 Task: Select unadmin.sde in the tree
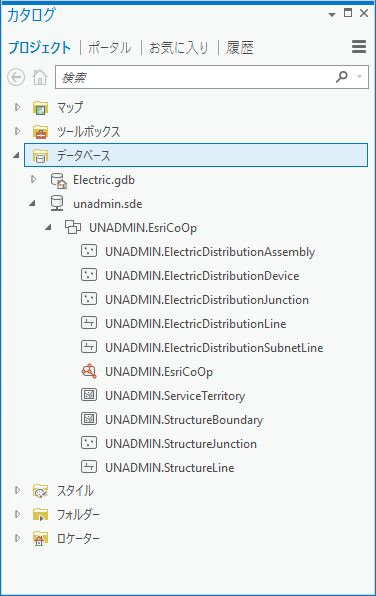pyautogui.click(x=108, y=204)
